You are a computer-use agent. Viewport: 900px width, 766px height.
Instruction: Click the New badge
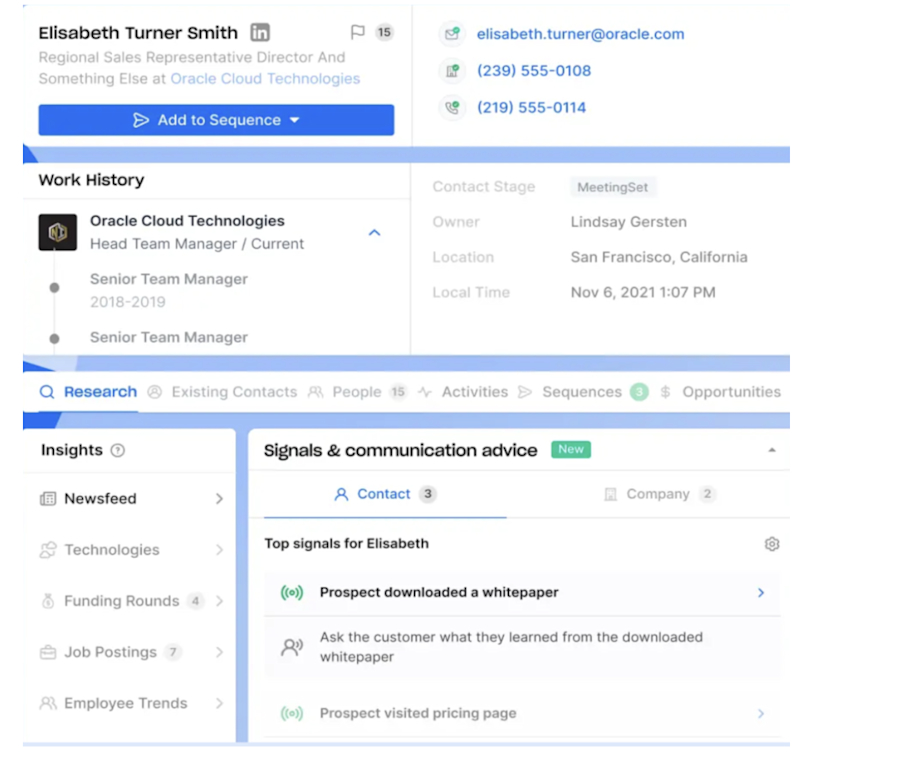(x=571, y=449)
